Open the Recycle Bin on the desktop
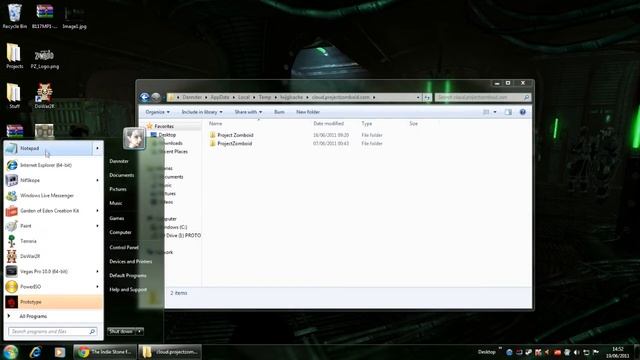Viewport: 640px width, 360px height. (x=14, y=16)
